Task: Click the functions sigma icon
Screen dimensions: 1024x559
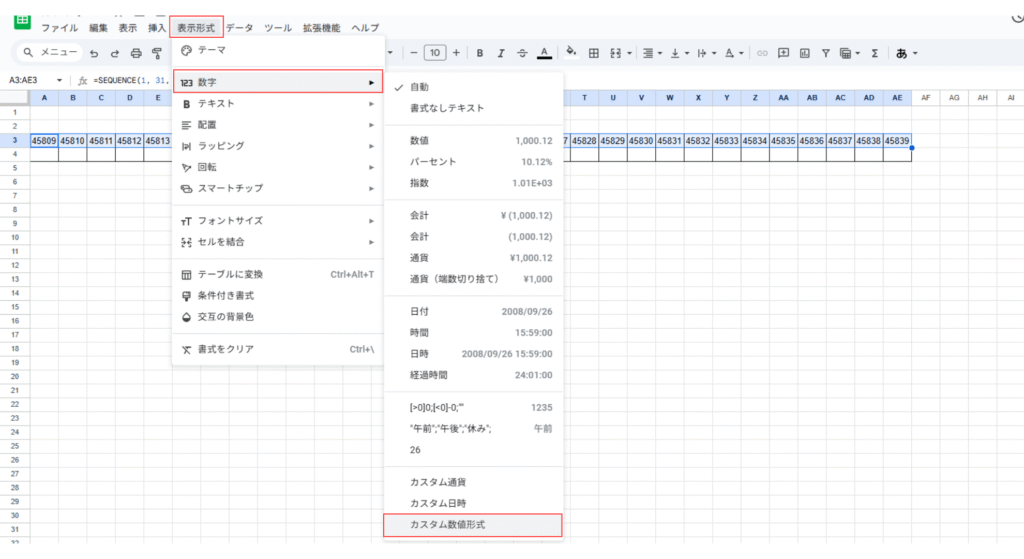Action: [x=874, y=53]
